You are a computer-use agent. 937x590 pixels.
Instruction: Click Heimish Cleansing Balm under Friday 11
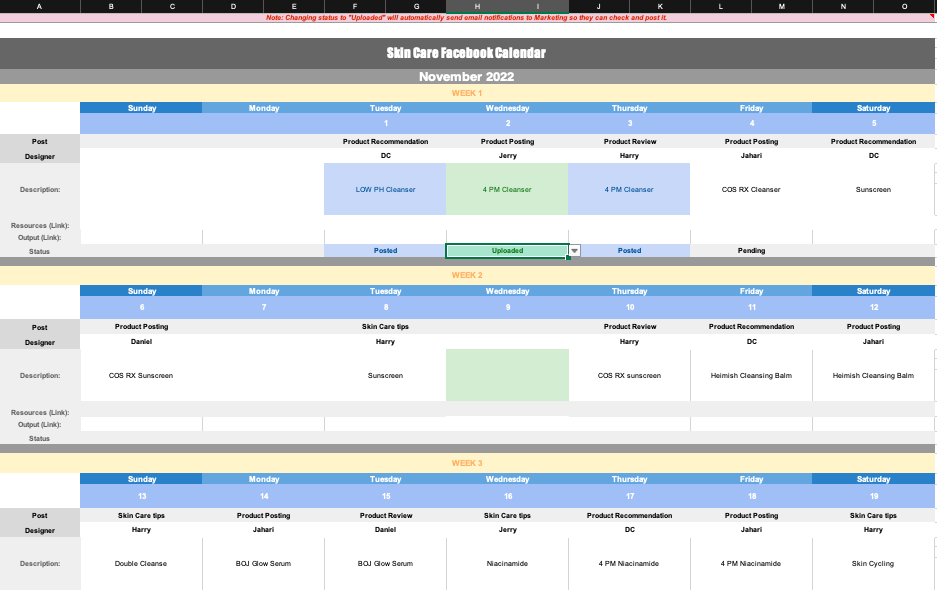[x=751, y=375]
